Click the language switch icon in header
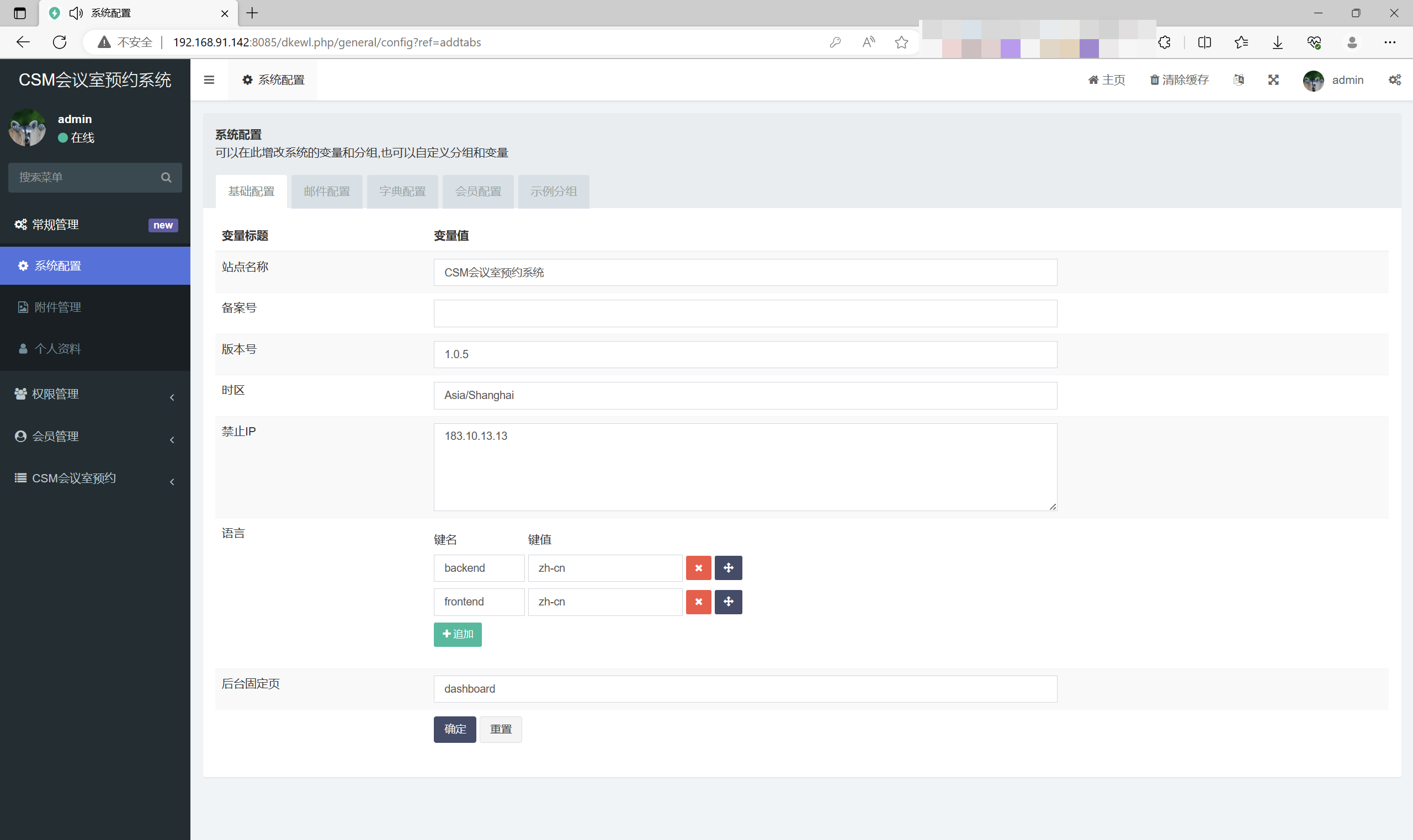This screenshot has width=1413, height=840. (1239, 80)
